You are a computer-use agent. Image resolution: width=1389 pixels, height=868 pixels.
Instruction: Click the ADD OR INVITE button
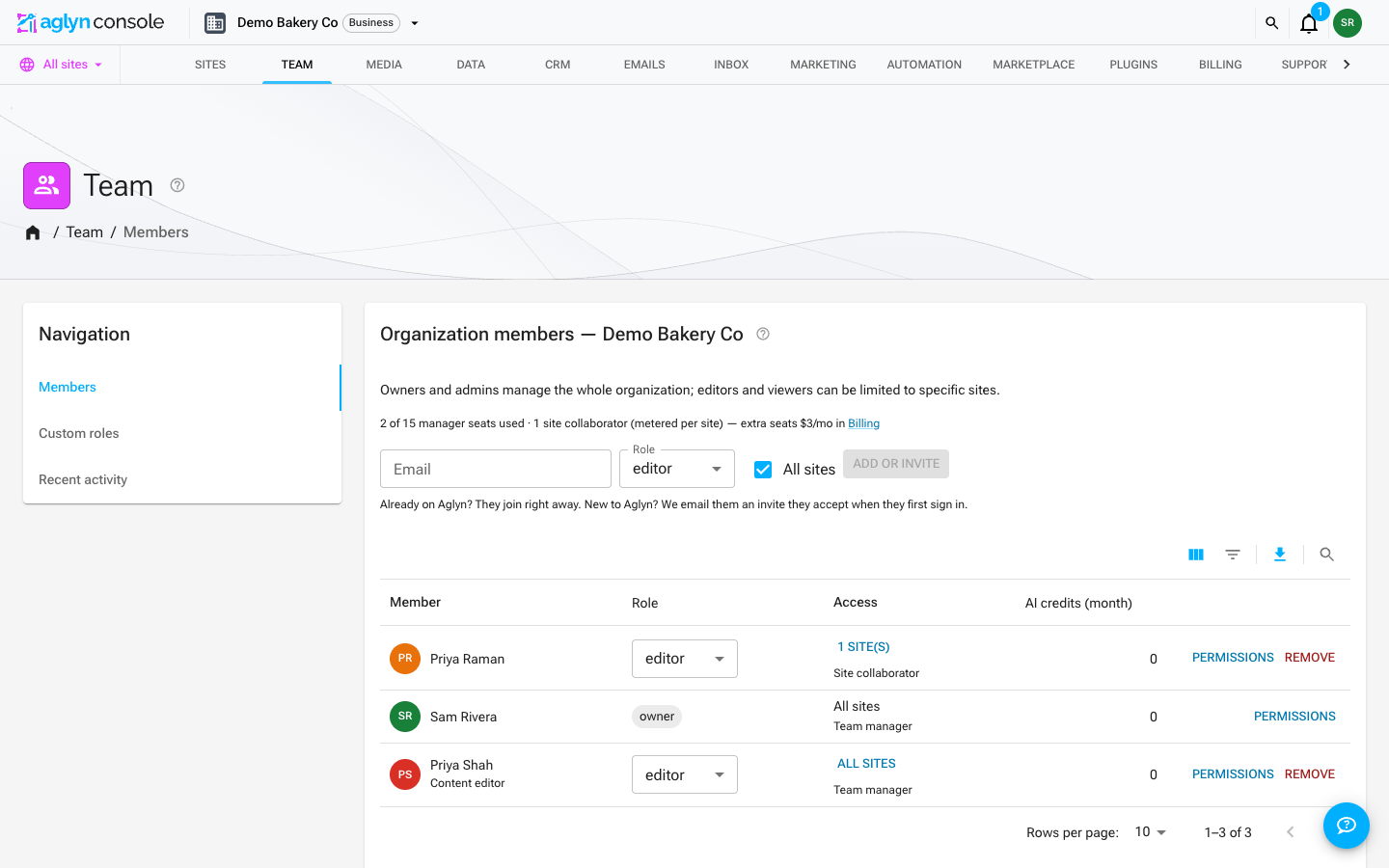pyautogui.click(x=896, y=464)
